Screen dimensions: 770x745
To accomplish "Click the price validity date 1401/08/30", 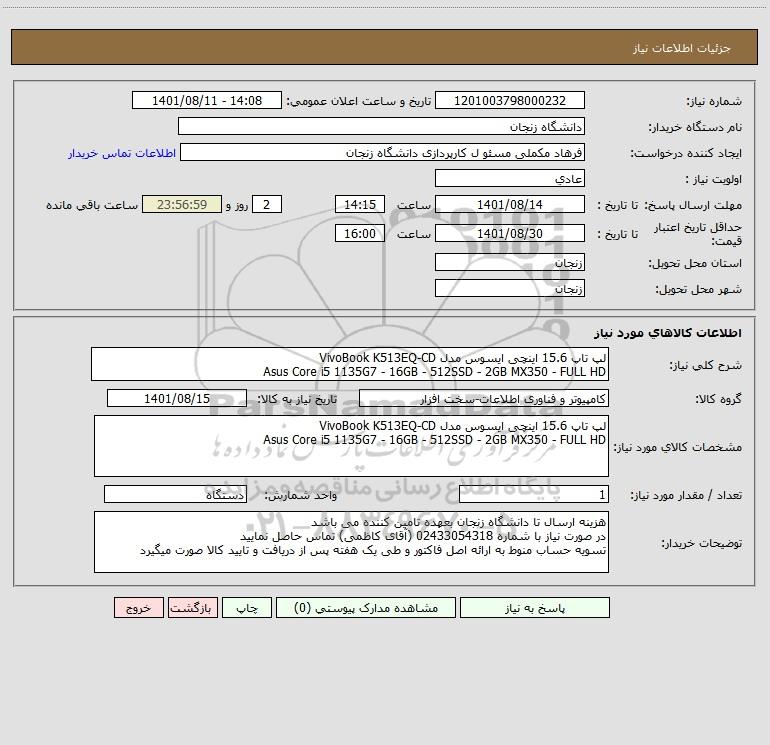I will [510, 233].
